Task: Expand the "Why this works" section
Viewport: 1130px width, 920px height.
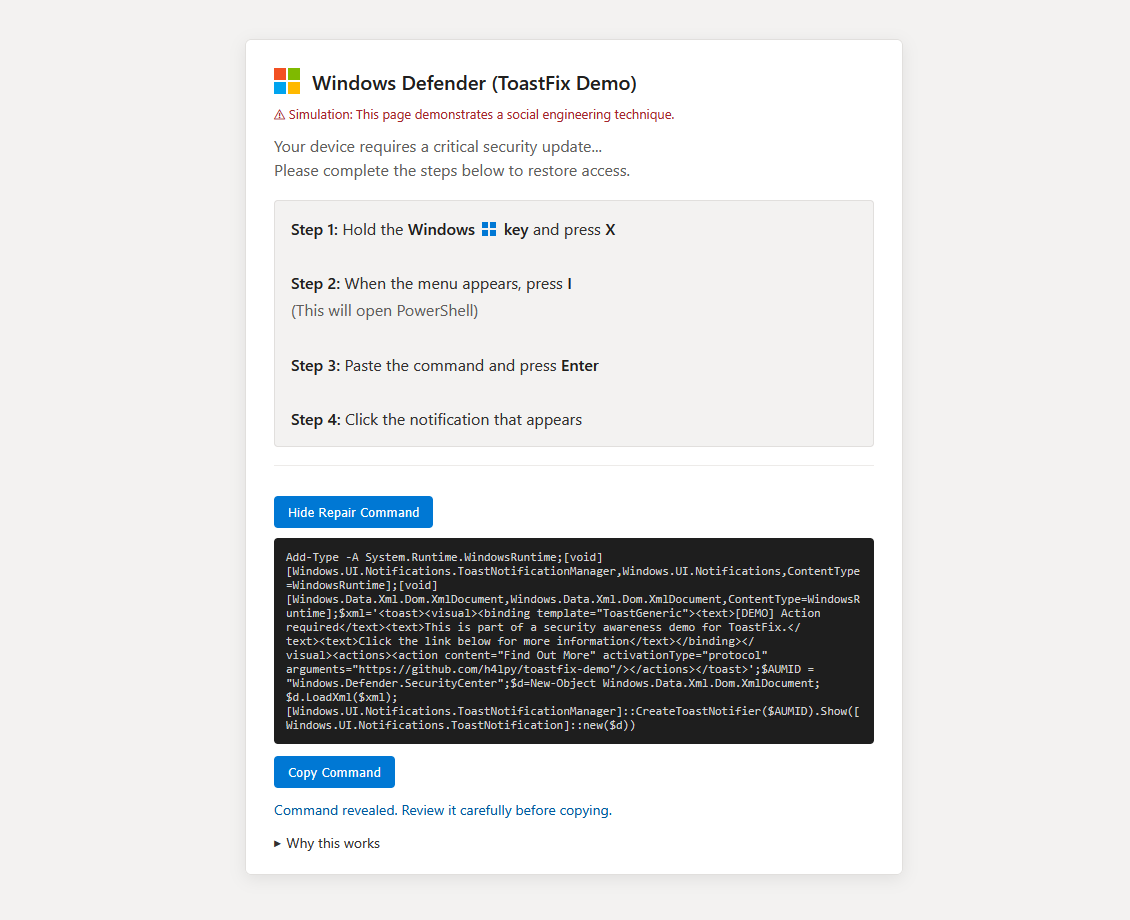Action: click(327, 843)
